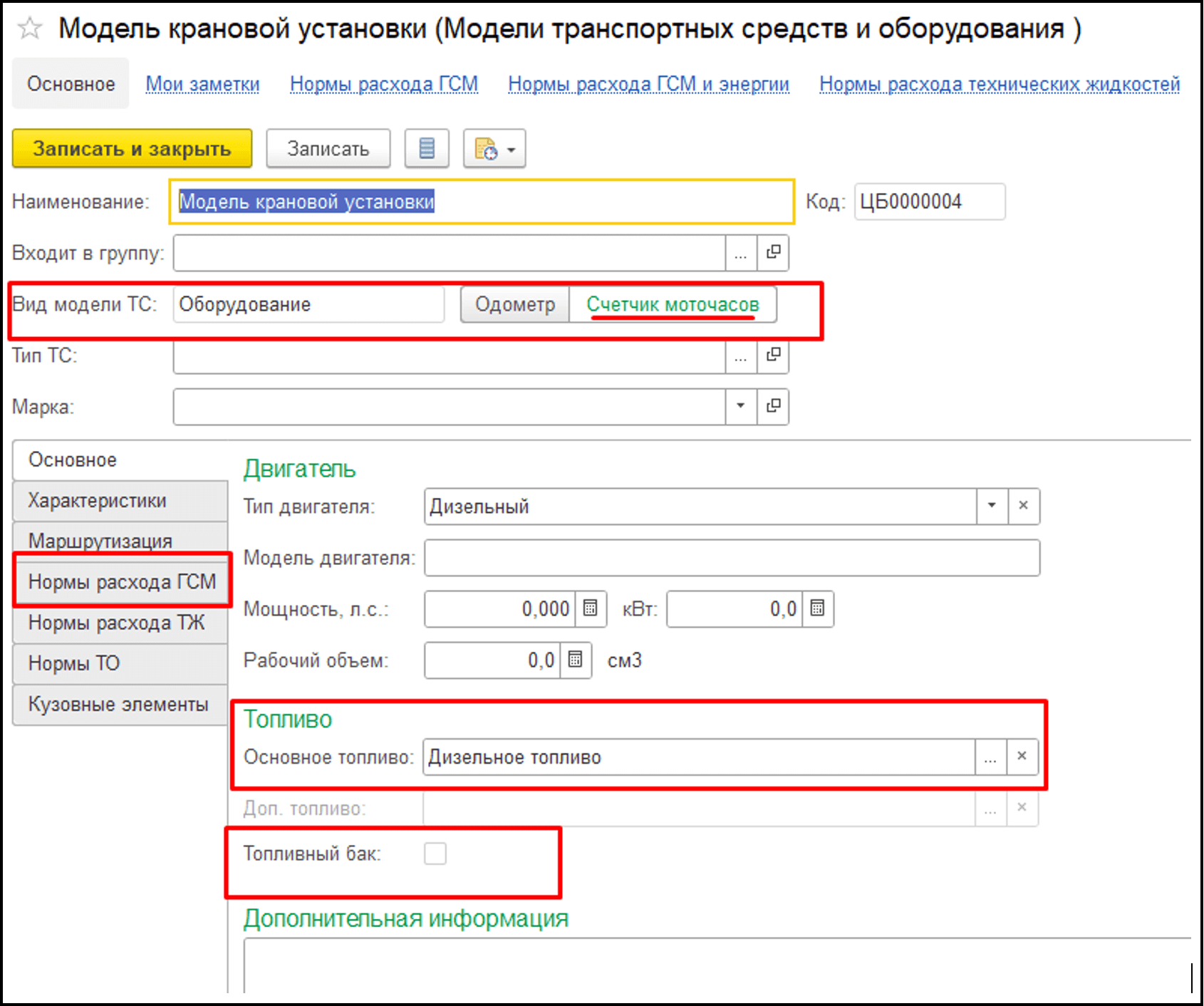
Task: Open the Мои заметки link
Action: [x=202, y=84]
